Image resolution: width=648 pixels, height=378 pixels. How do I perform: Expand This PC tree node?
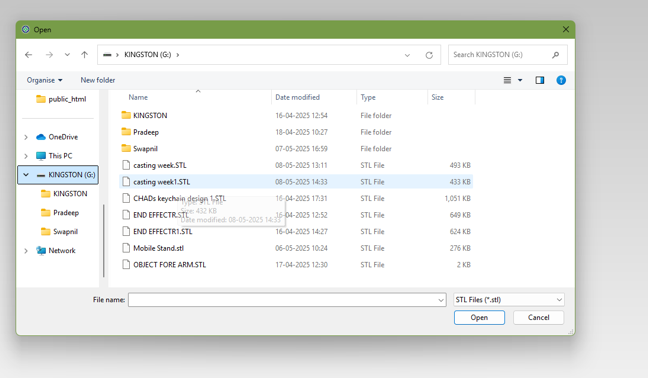(26, 156)
